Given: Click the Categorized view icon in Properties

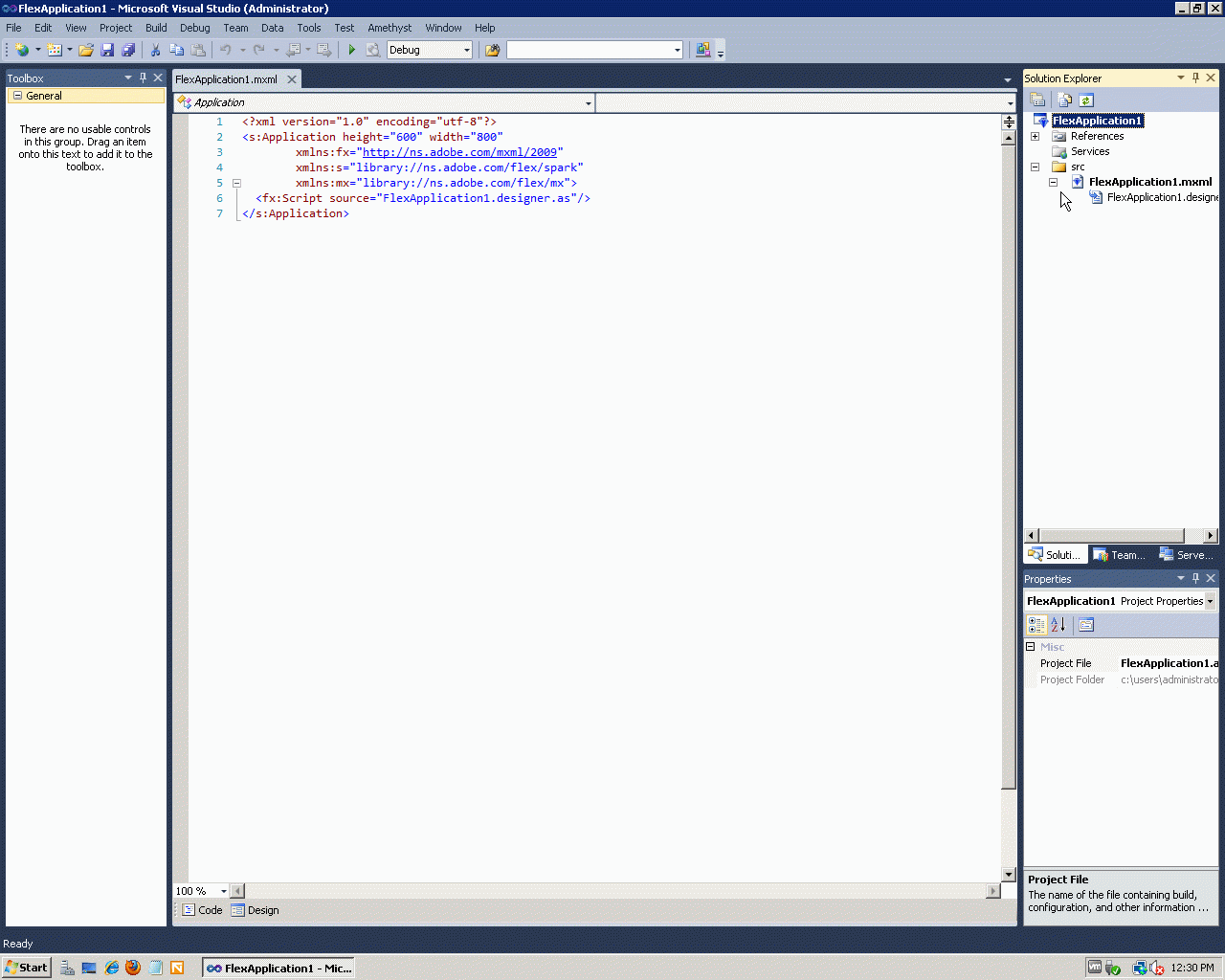Looking at the screenshot, I should (x=1036, y=625).
